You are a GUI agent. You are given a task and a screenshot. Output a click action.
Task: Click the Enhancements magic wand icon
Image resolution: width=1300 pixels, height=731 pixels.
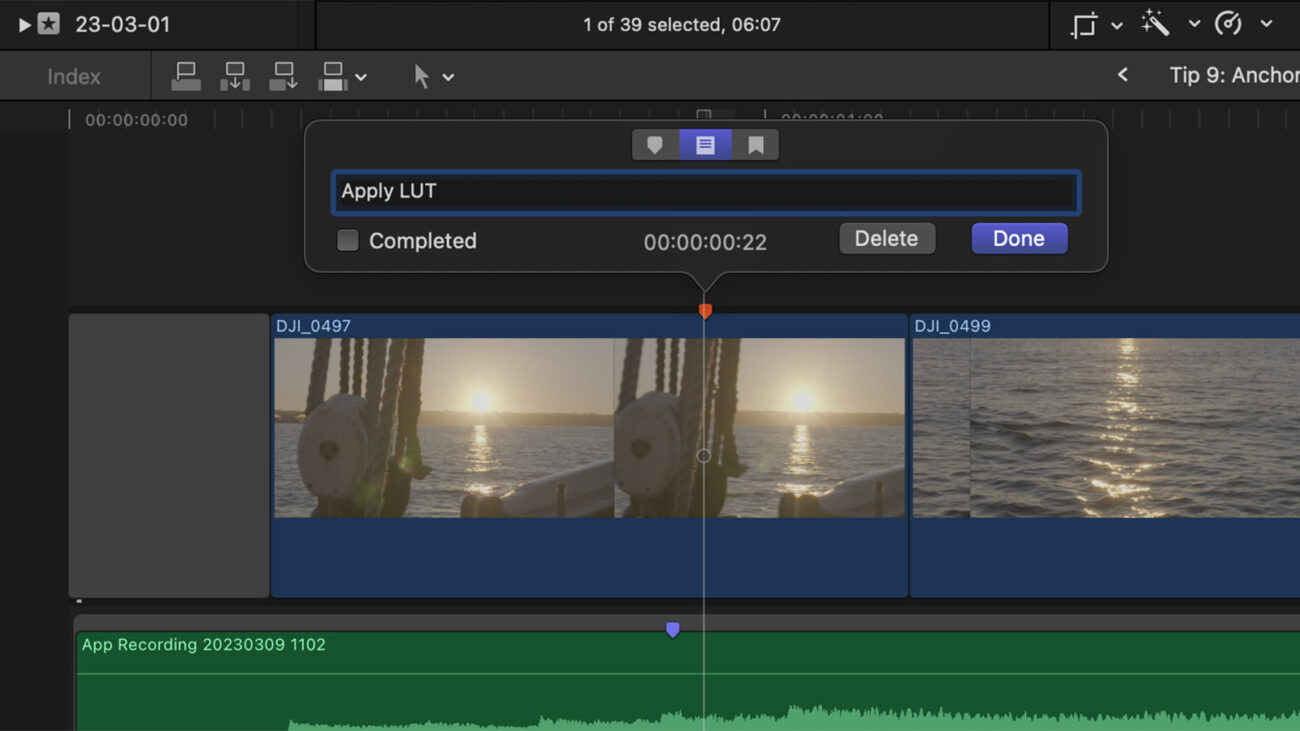(1153, 23)
